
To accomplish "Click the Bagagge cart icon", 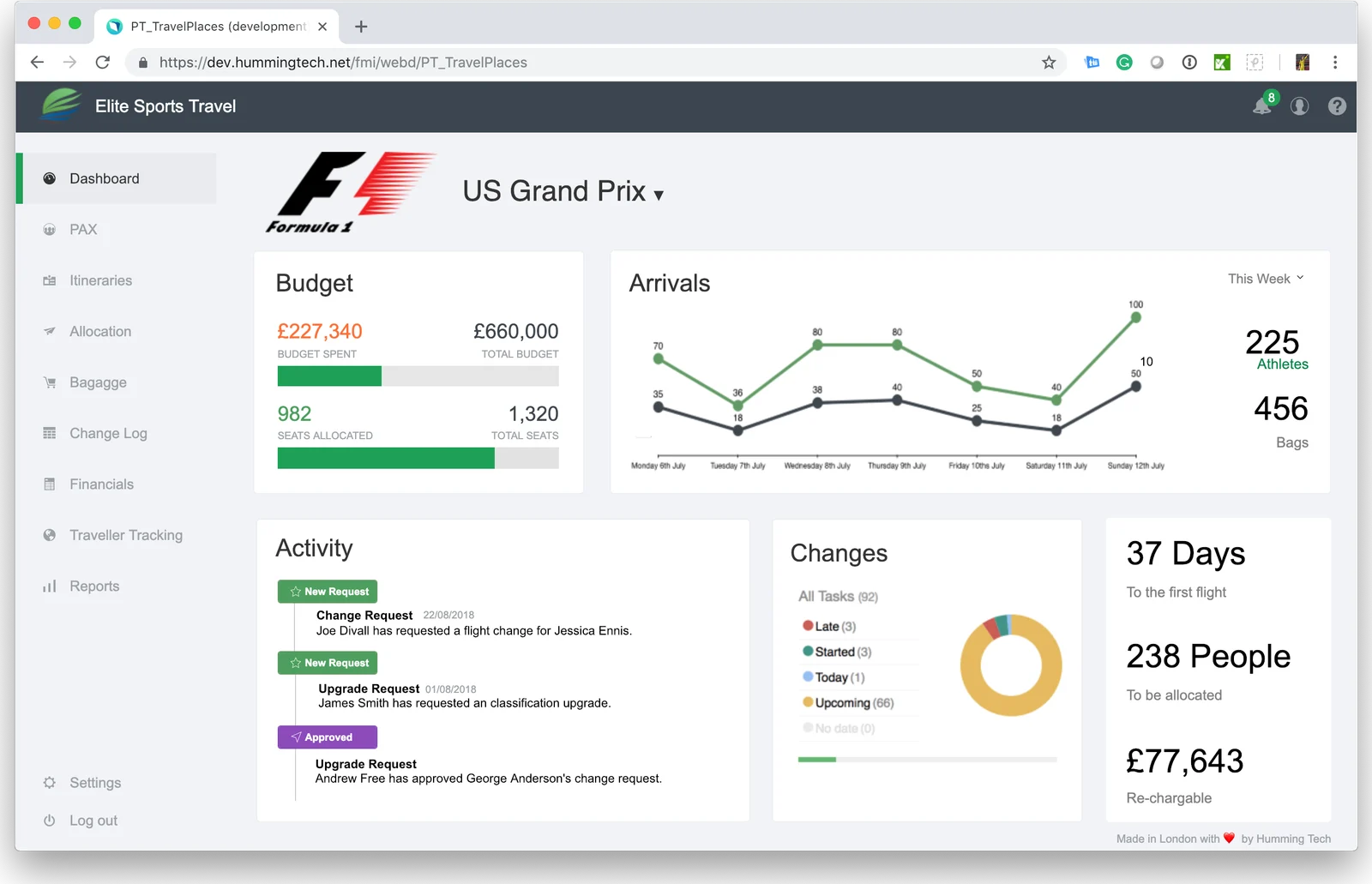I will 50,382.
